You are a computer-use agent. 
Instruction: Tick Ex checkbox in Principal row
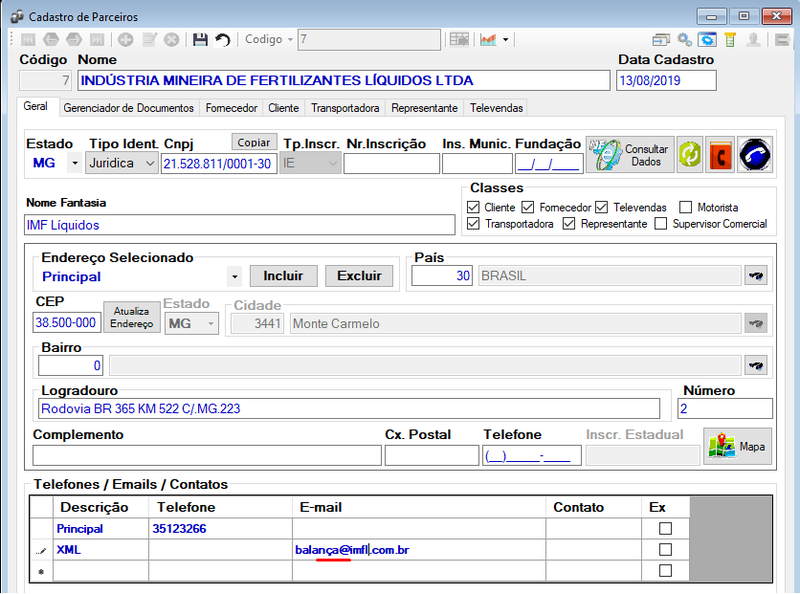coord(665,528)
